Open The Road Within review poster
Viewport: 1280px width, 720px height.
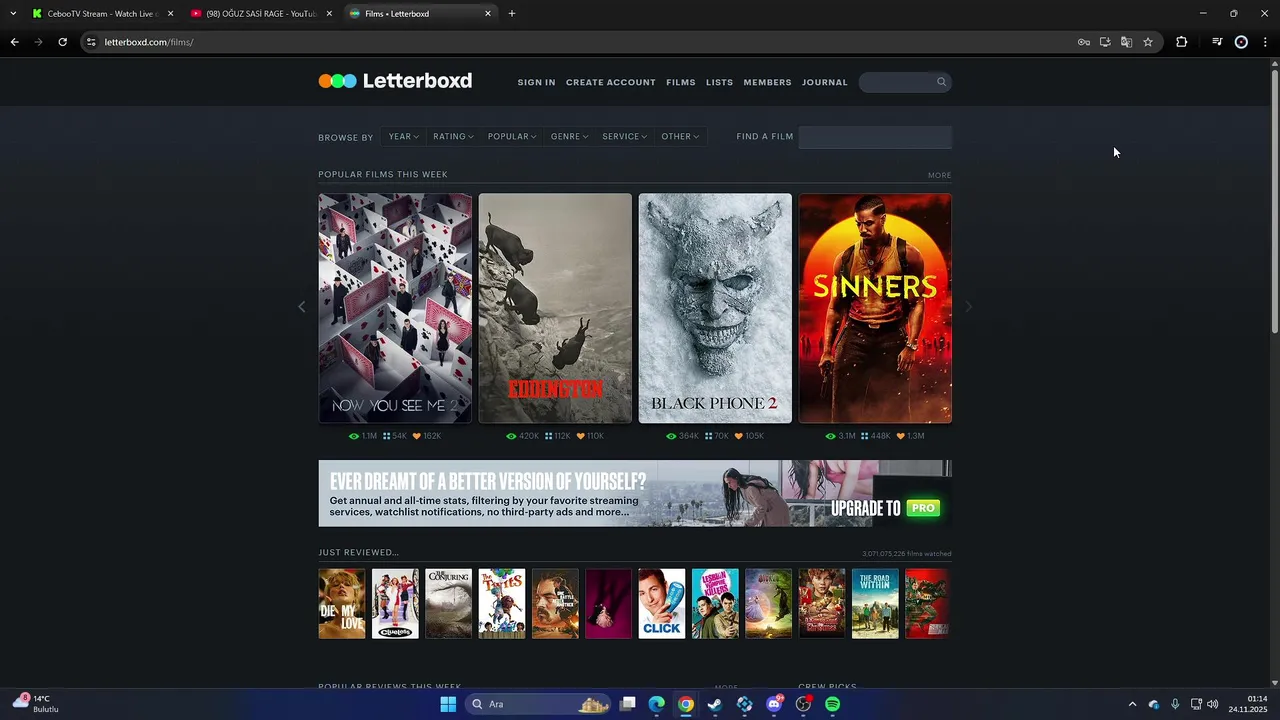click(875, 603)
